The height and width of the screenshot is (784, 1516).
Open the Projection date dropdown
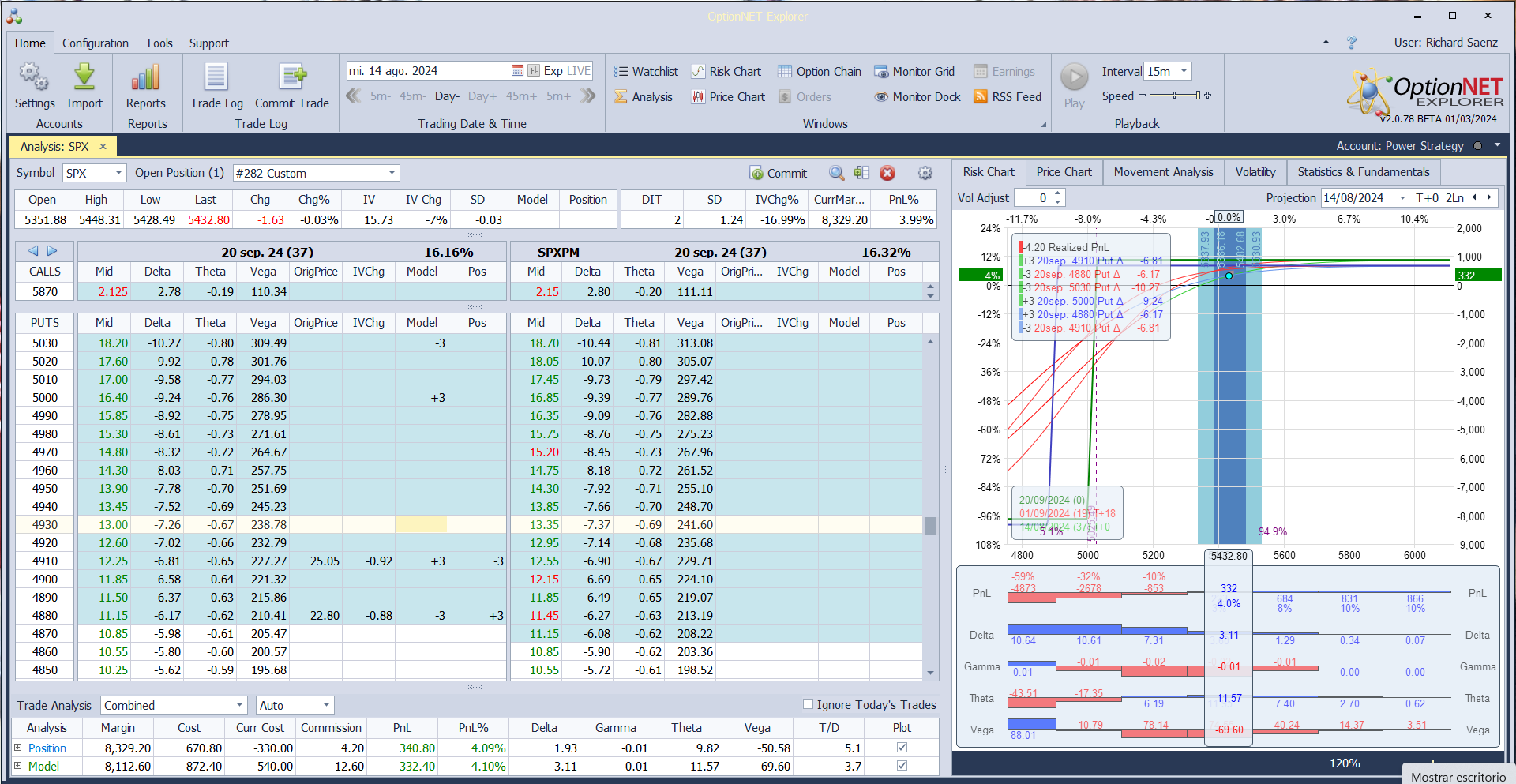tap(1402, 197)
